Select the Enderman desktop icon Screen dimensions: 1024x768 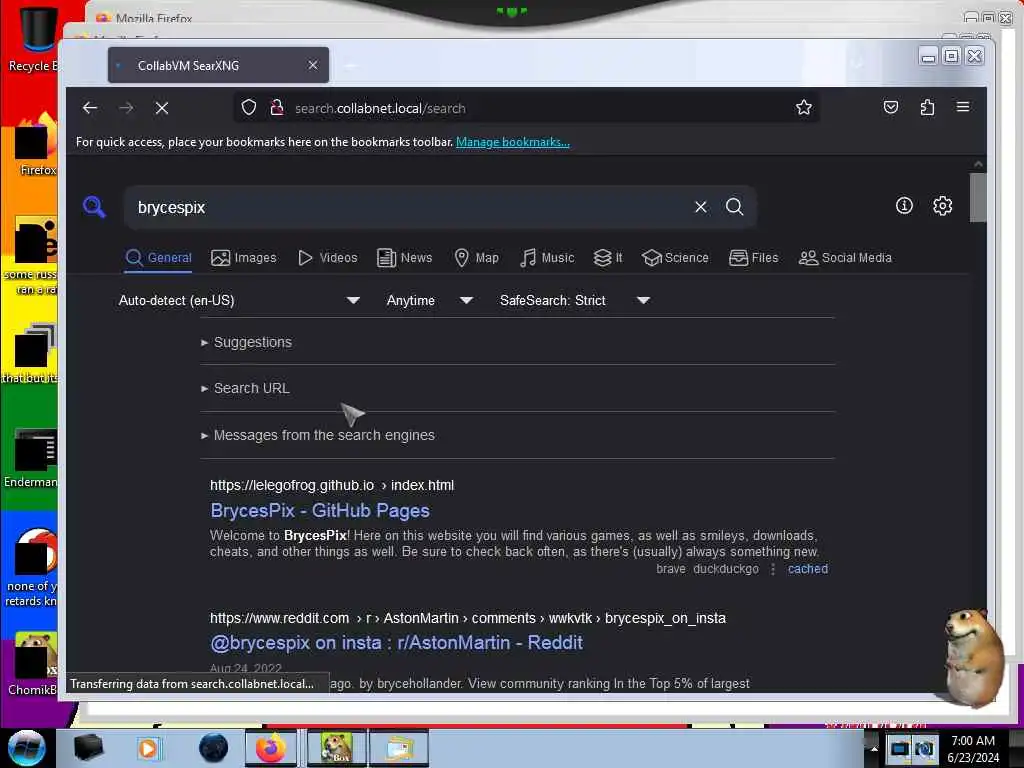31,458
